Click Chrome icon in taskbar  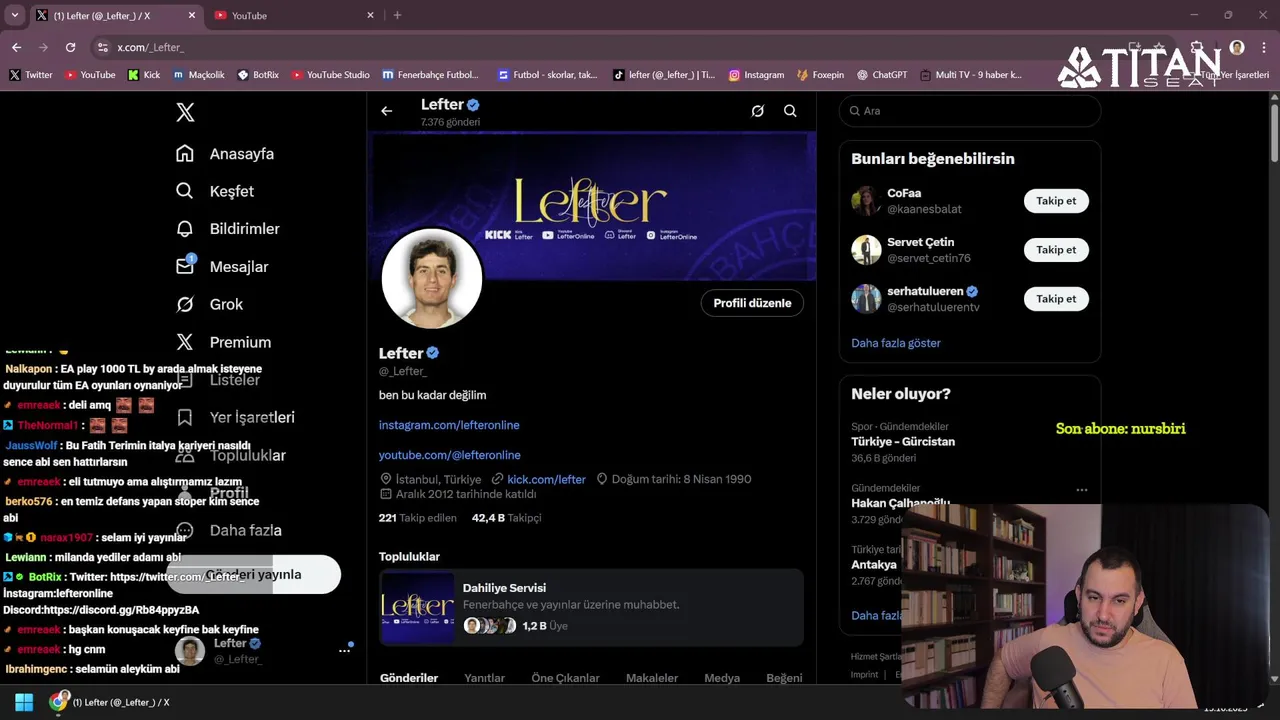coord(59,702)
